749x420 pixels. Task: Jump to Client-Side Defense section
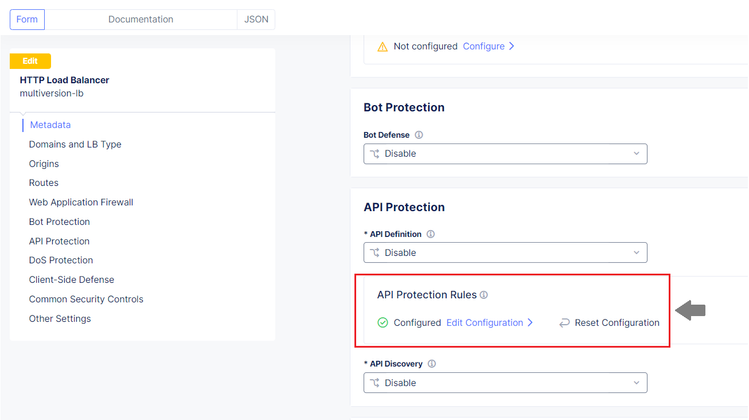click(x=71, y=280)
